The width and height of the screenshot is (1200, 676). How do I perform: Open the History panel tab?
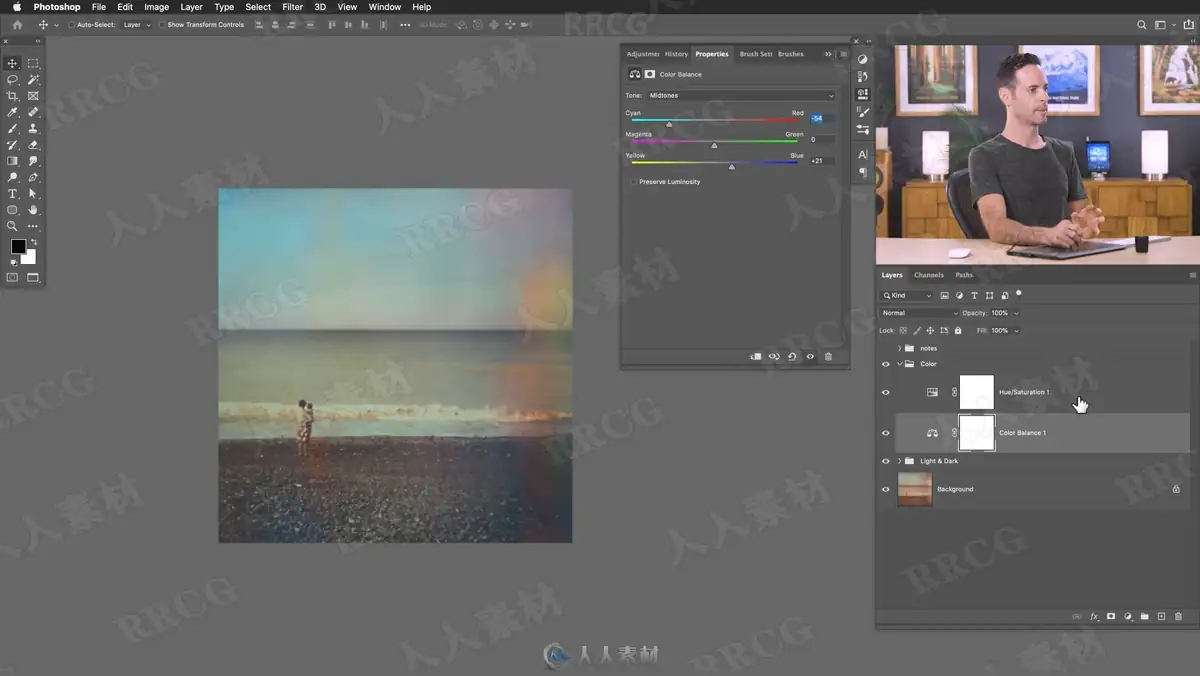click(677, 54)
